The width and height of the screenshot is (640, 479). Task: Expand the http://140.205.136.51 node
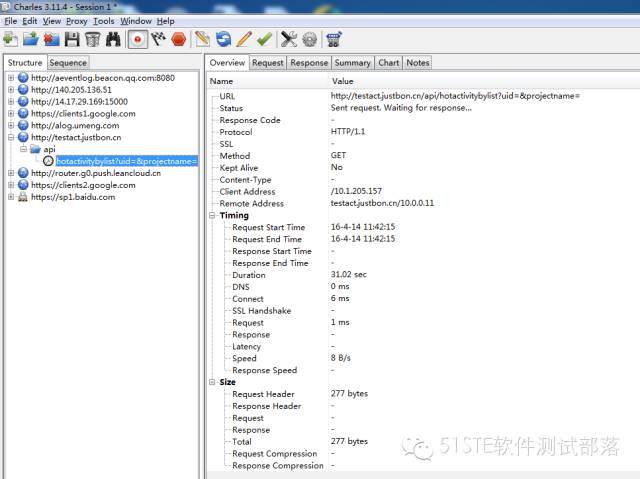[11, 89]
